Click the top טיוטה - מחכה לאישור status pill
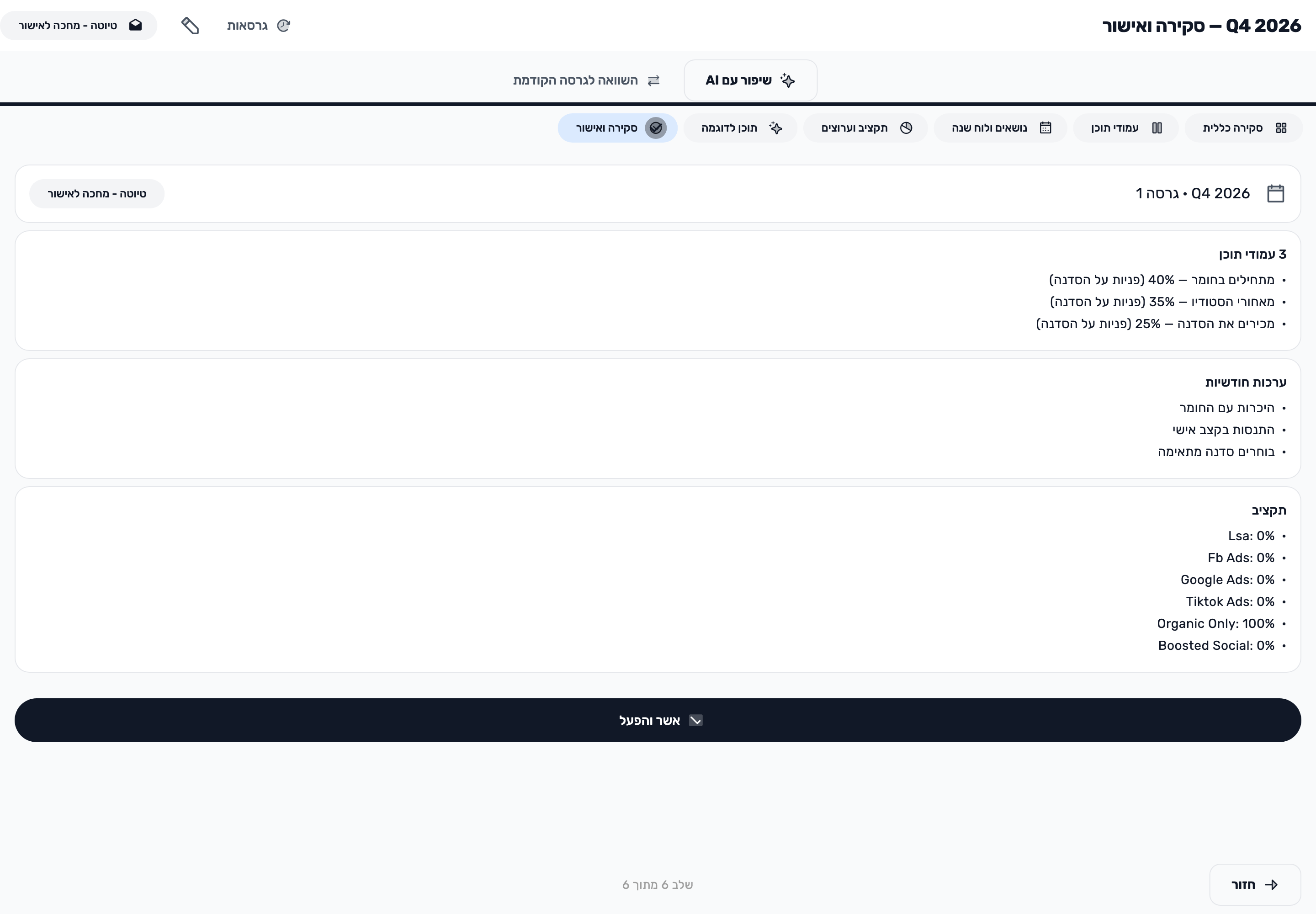Screen dimensions: 1316x914 (x=79, y=26)
